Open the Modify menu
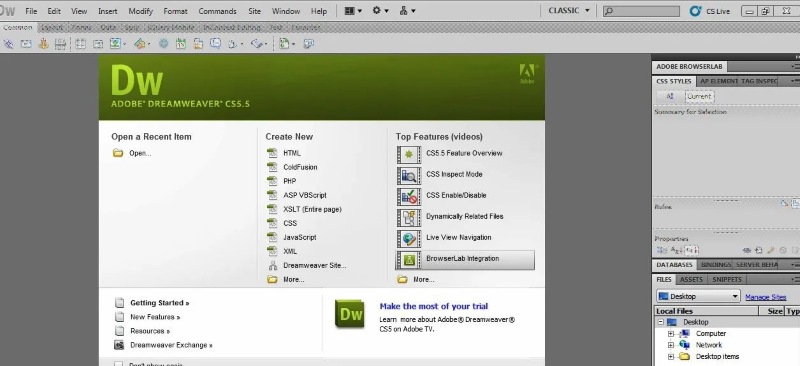 point(140,11)
